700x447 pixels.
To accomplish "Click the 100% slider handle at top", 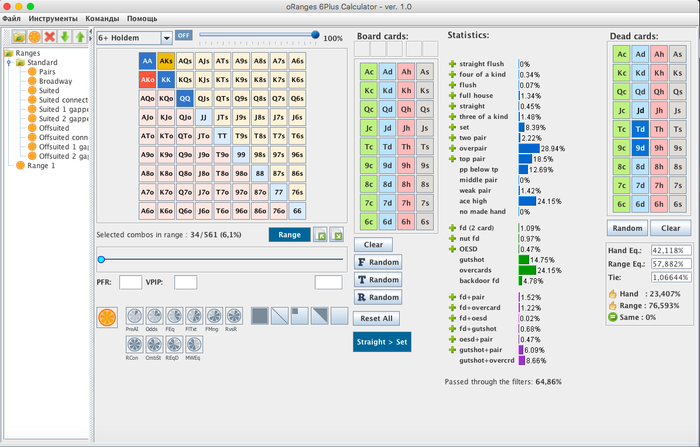I will [315, 35].
